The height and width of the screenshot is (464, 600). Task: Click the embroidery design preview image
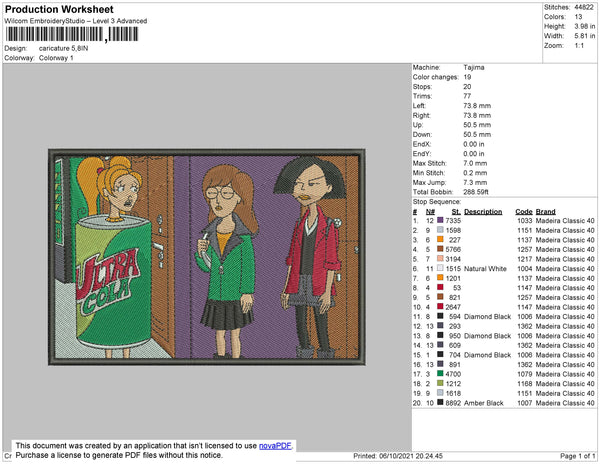pyautogui.click(x=207, y=257)
